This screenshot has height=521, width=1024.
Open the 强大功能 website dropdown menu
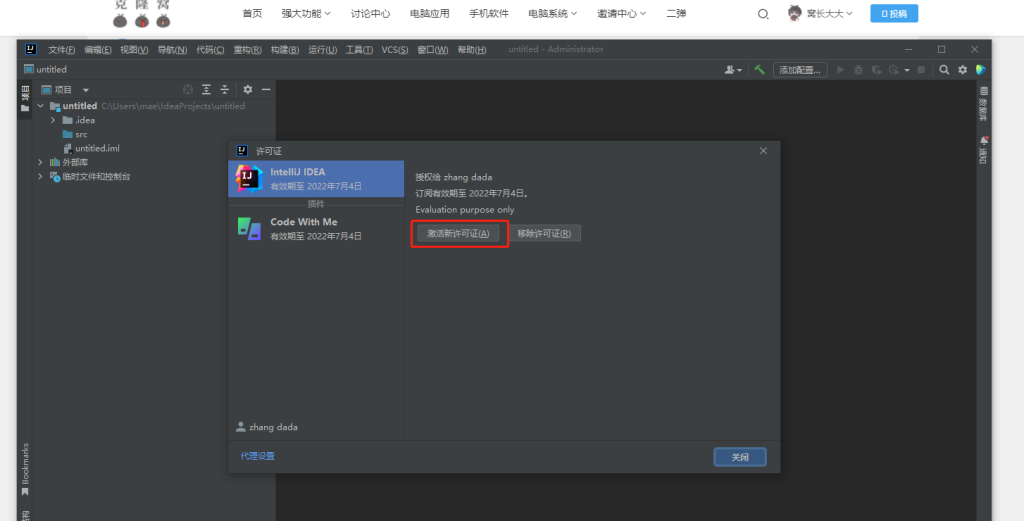pos(306,13)
